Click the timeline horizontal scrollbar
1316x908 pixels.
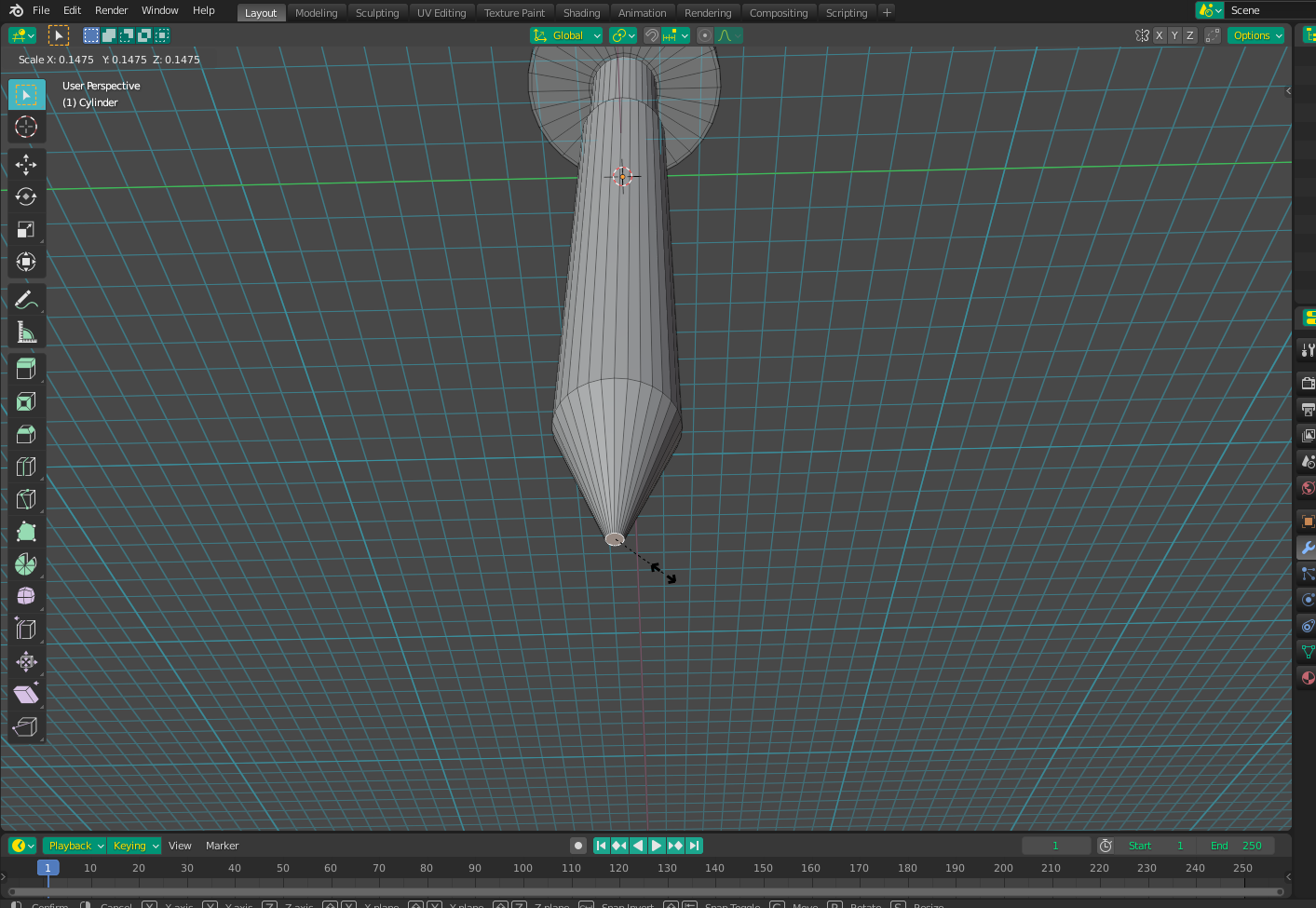pos(644,891)
